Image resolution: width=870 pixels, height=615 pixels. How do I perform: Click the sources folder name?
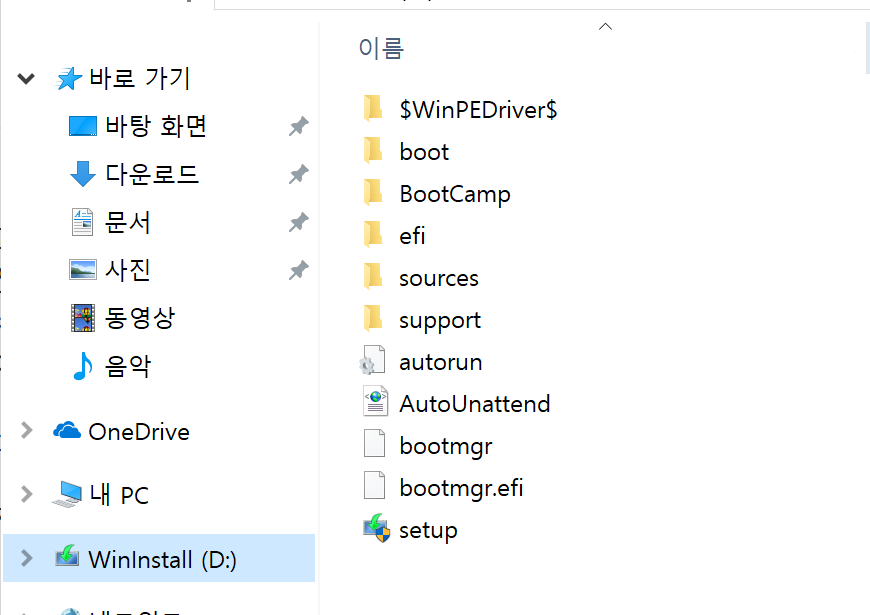point(439,279)
